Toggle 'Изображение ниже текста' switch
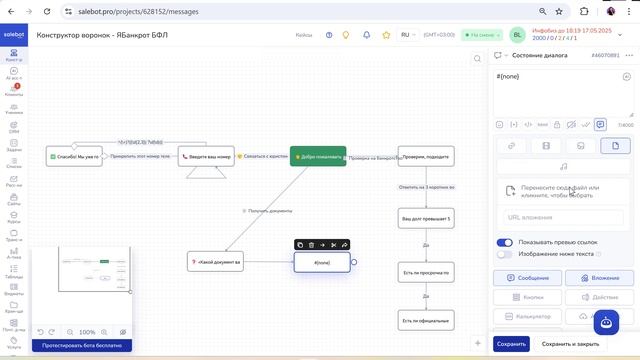 [x=504, y=254]
